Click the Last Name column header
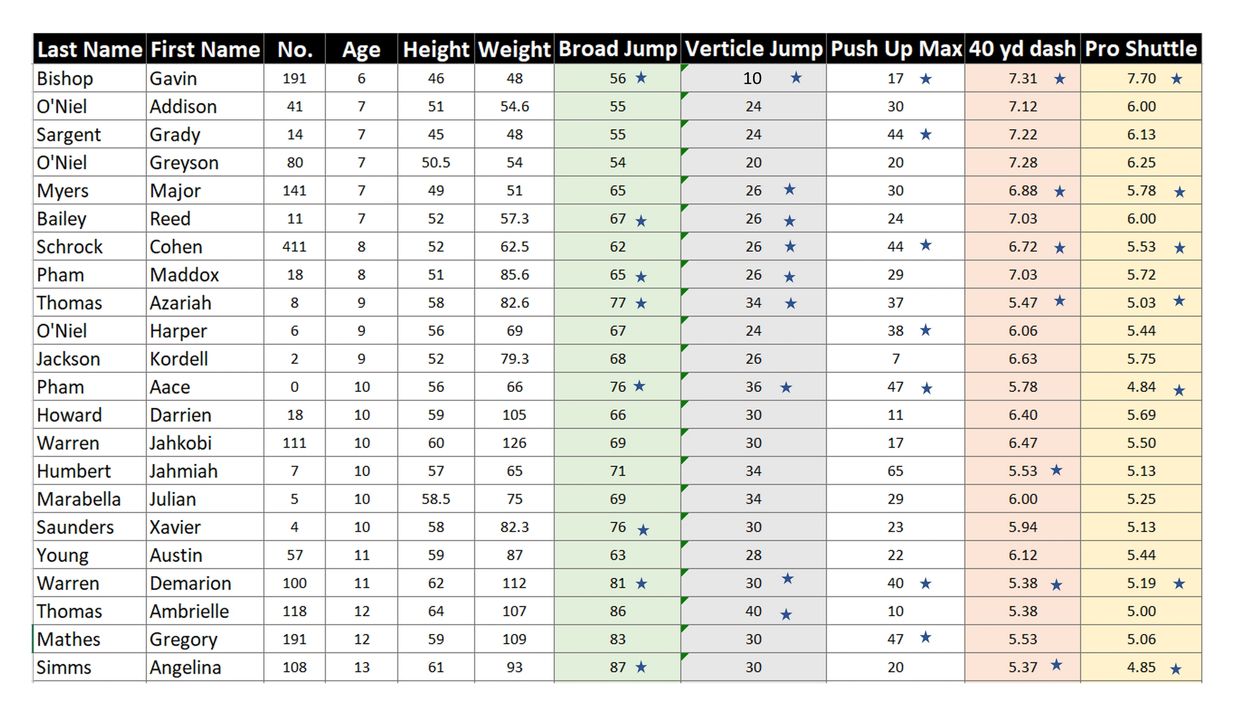 point(90,49)
